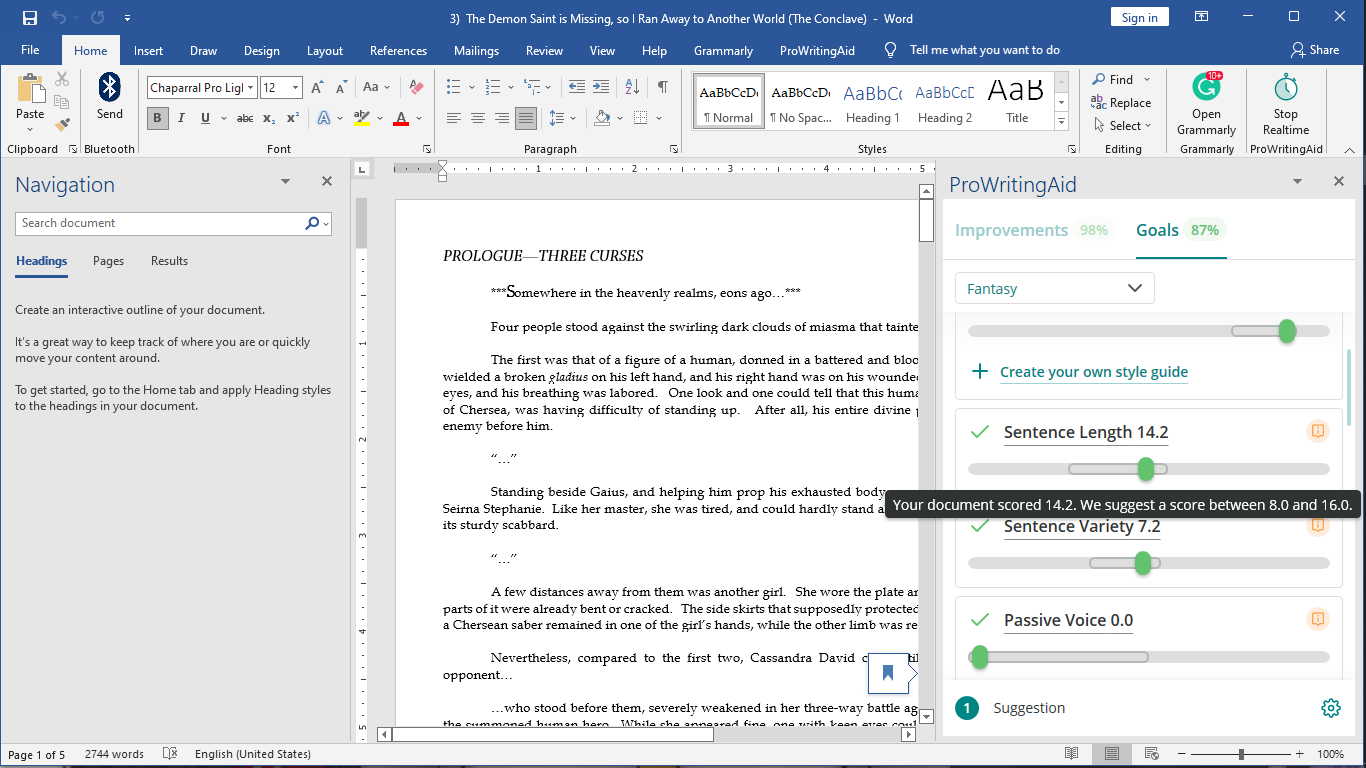Click Create your own style guide link
1366x768 pixels.
(1094, 372)
